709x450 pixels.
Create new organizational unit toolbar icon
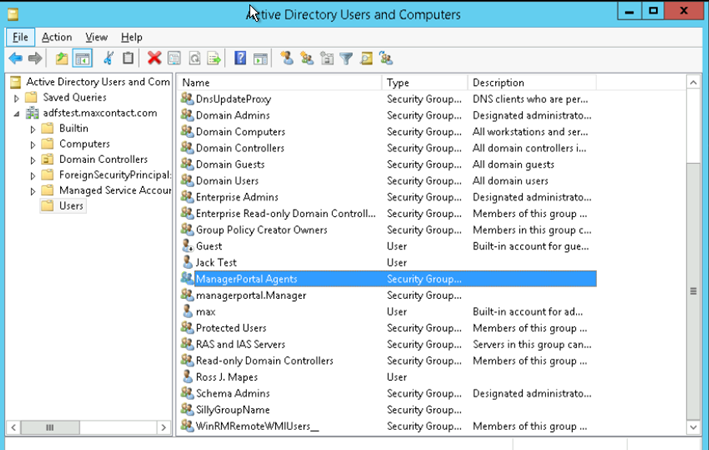pos(326,58)
